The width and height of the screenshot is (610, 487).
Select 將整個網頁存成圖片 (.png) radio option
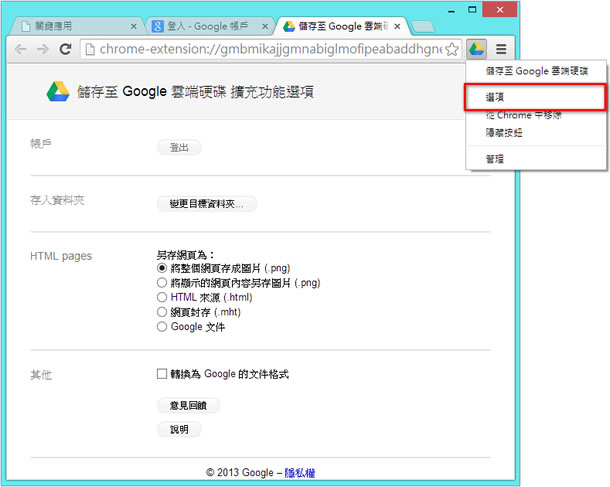tap(163, 269)
